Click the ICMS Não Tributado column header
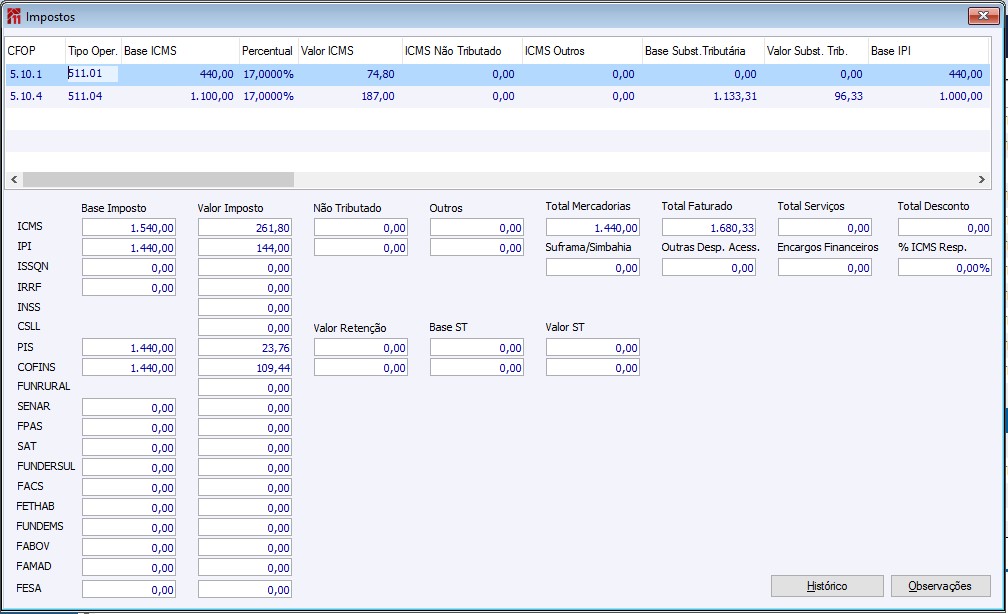This screenshot has width=1008, height=614. 462,51
